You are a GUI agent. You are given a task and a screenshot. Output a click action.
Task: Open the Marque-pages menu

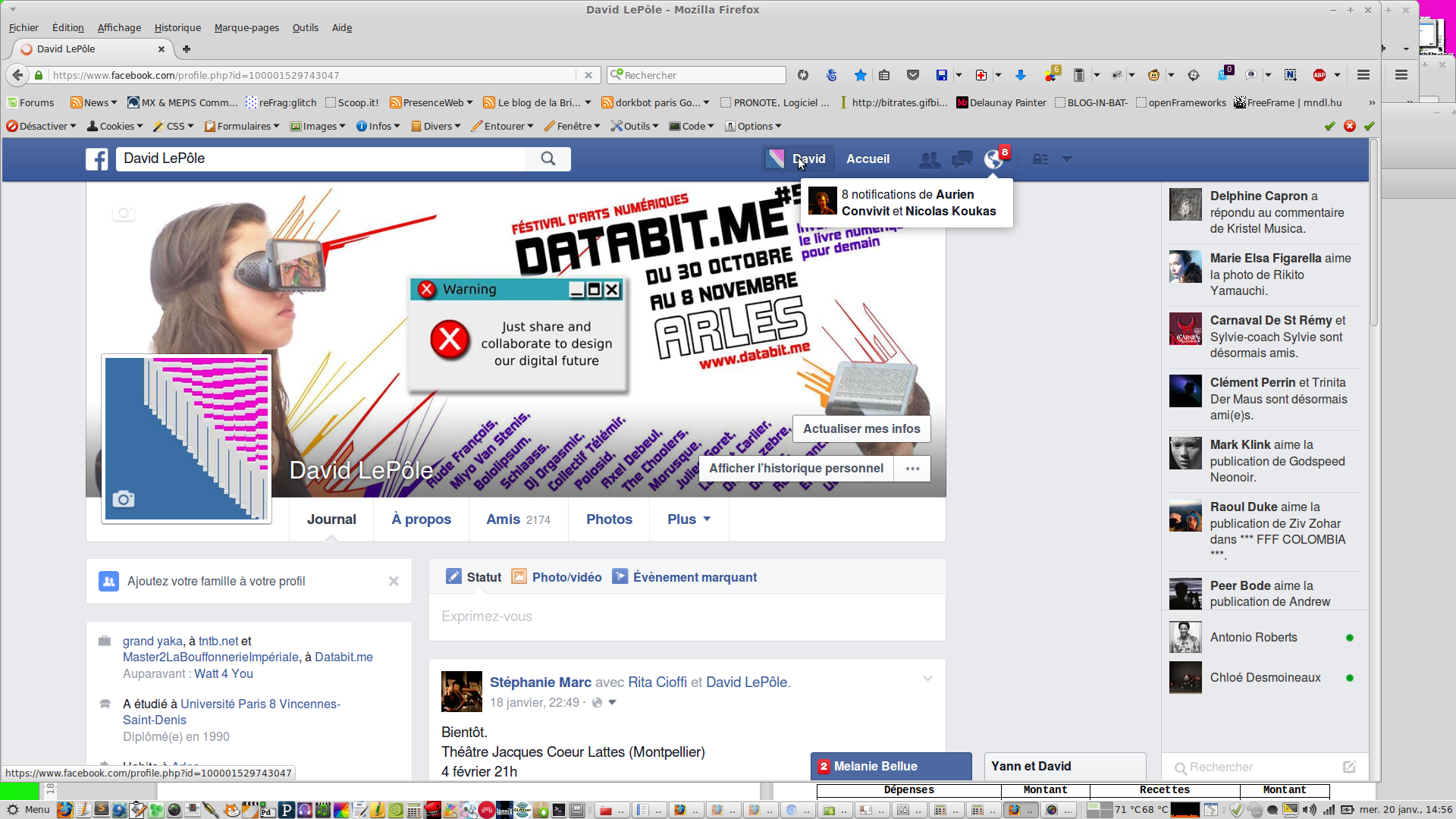pos(246,28)
